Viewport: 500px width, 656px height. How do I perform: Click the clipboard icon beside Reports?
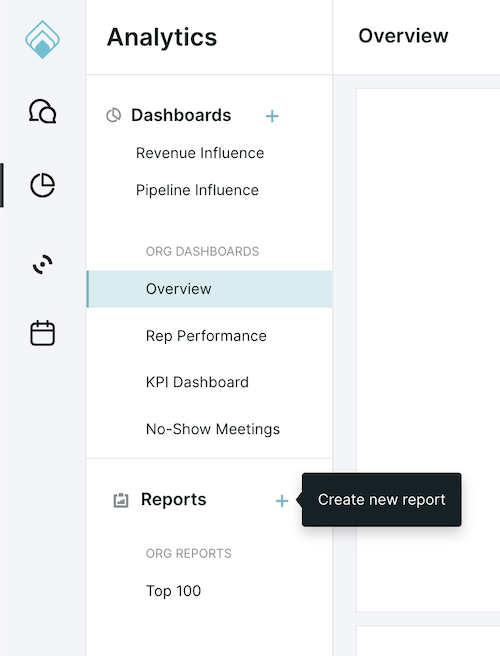click(x=121, y=500)
